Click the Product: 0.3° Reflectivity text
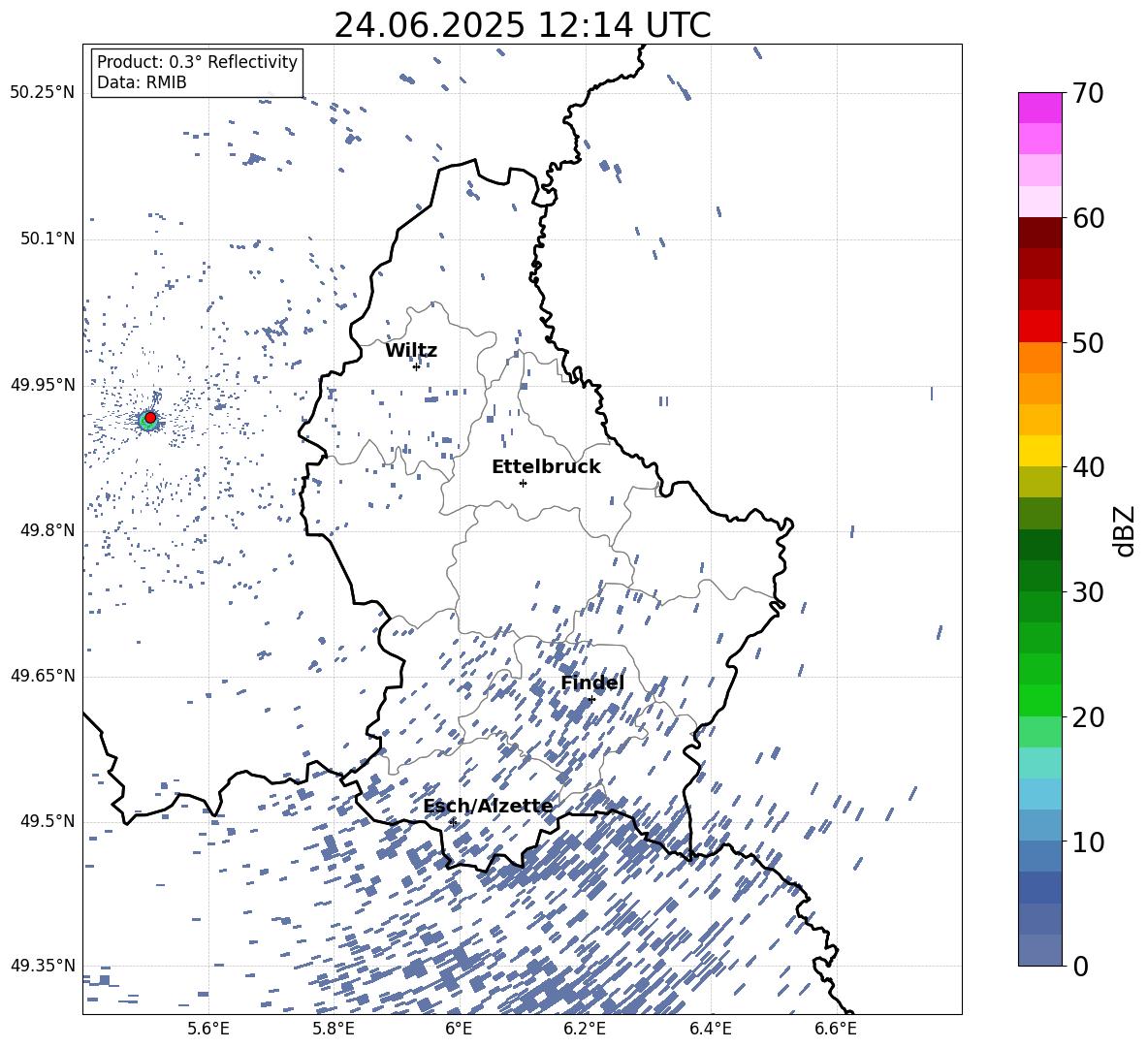Screen dimensions: 1148x1048 [197, 62]
